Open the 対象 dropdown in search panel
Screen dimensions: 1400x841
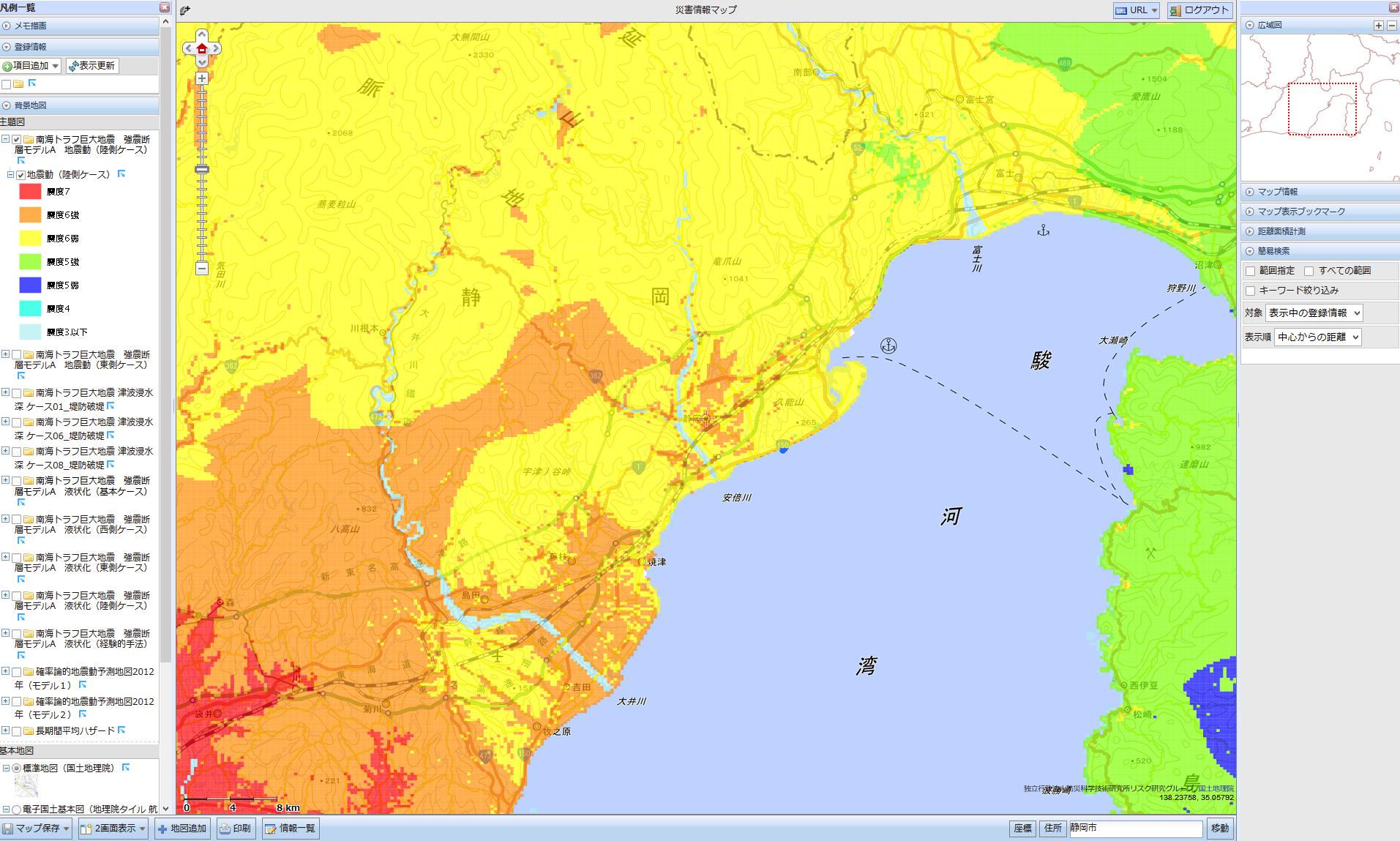click(x=1314, y=313)
